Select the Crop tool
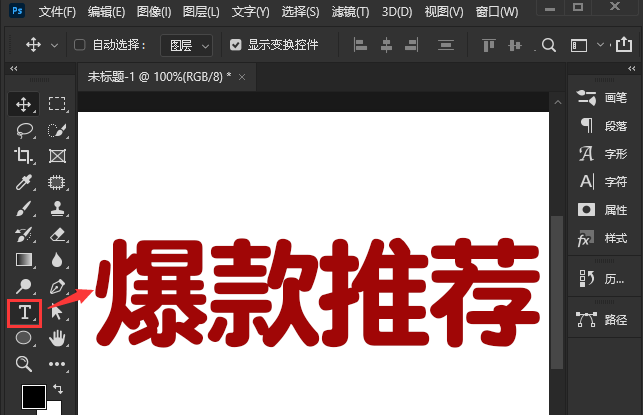This screenshot has width=643, height=415. tap(24, 156)
